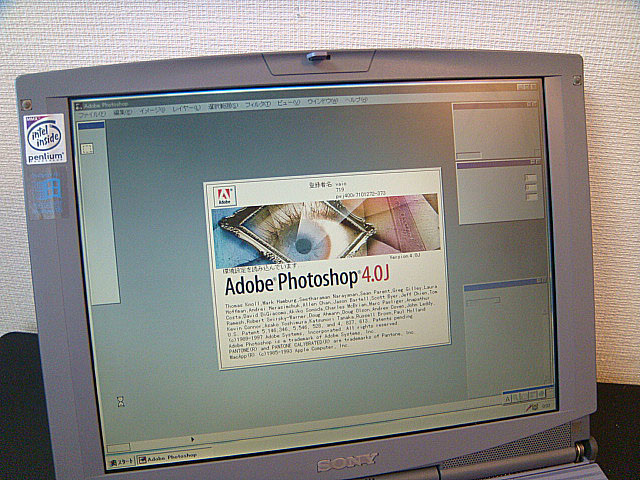Open the イメージ(I) menu
The height and width of the screenshot is (480, 640).
pos(151,111)
